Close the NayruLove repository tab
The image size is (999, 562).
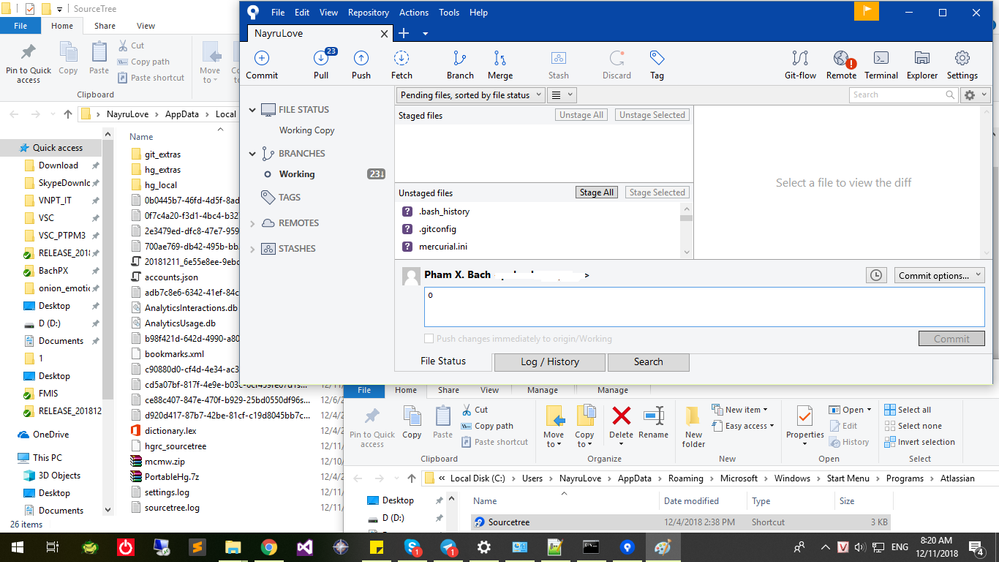(x=384, y=34)
